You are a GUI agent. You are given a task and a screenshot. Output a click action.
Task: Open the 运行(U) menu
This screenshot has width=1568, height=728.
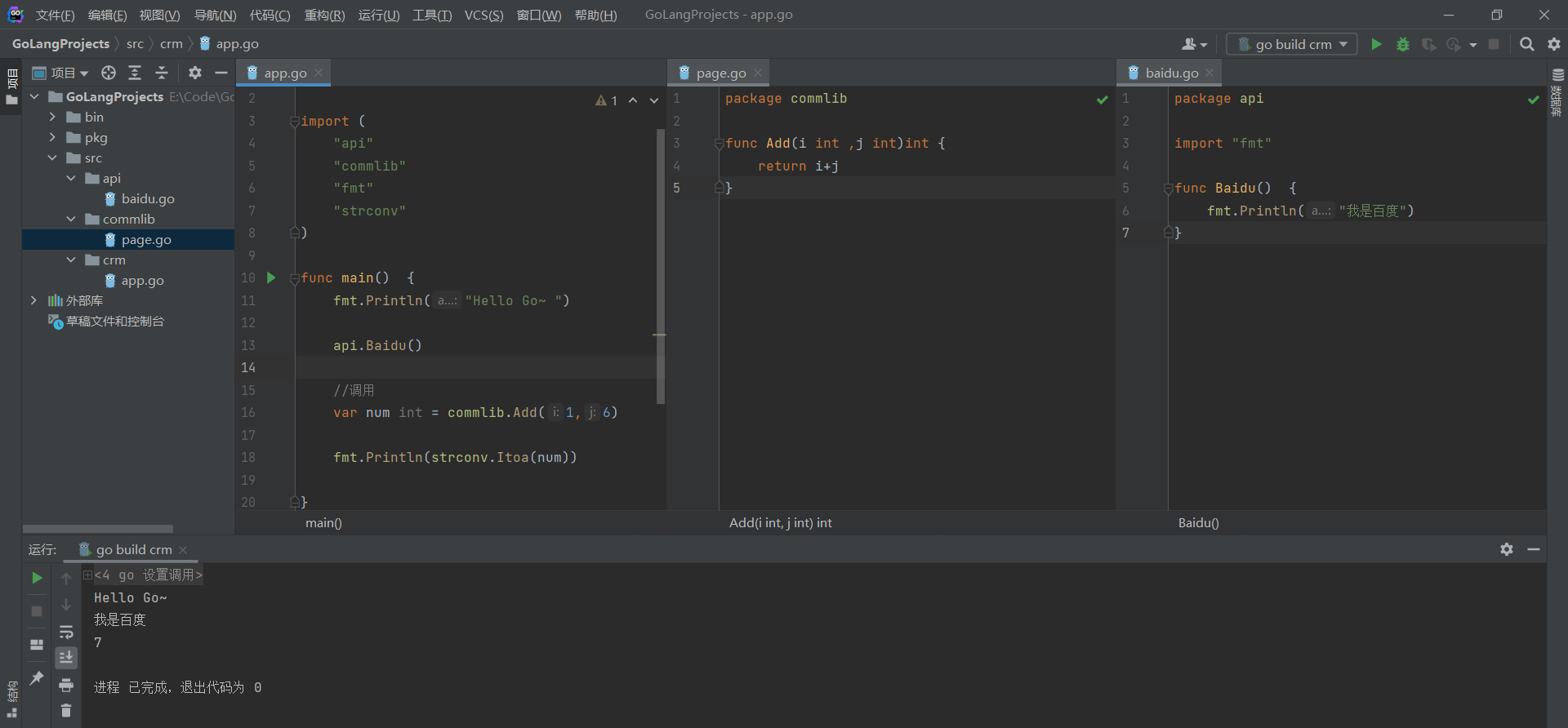pos(379,15)
